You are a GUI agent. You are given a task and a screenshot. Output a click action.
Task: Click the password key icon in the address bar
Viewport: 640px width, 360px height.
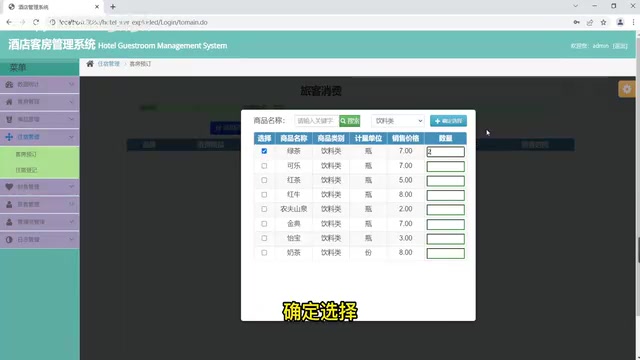click(x=576, y=22)
